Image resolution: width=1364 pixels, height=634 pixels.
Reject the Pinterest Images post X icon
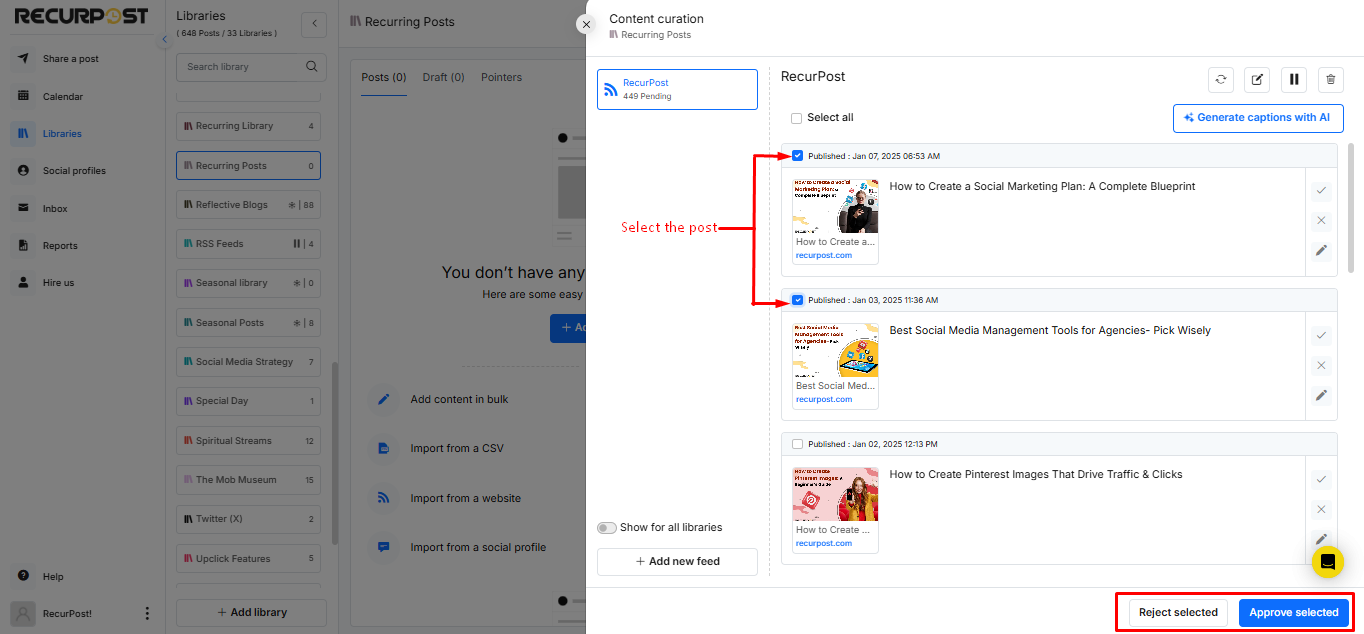coord(1321,509)
